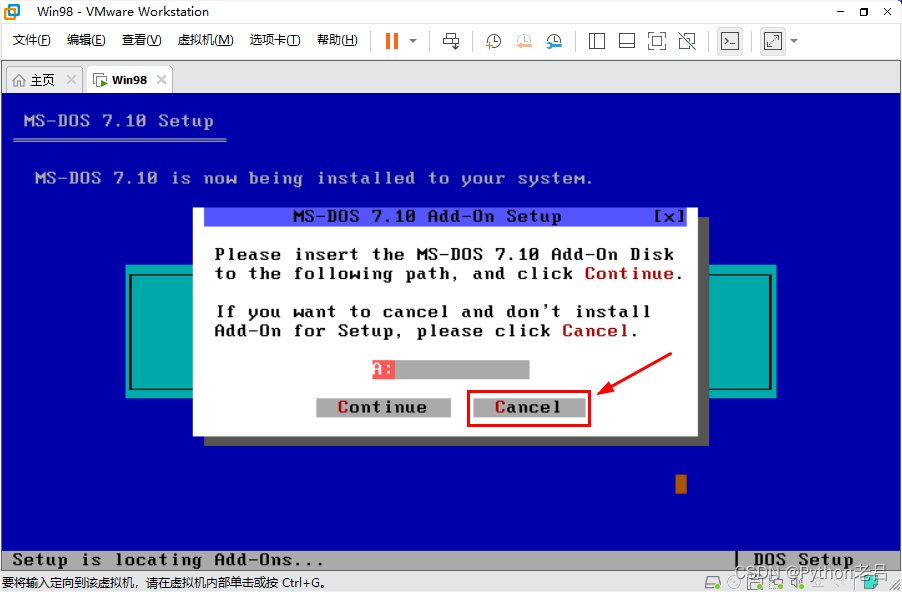Screen dimensions: 902x592
Task: Click the Unity mode icon
Action: click(687, 41)
